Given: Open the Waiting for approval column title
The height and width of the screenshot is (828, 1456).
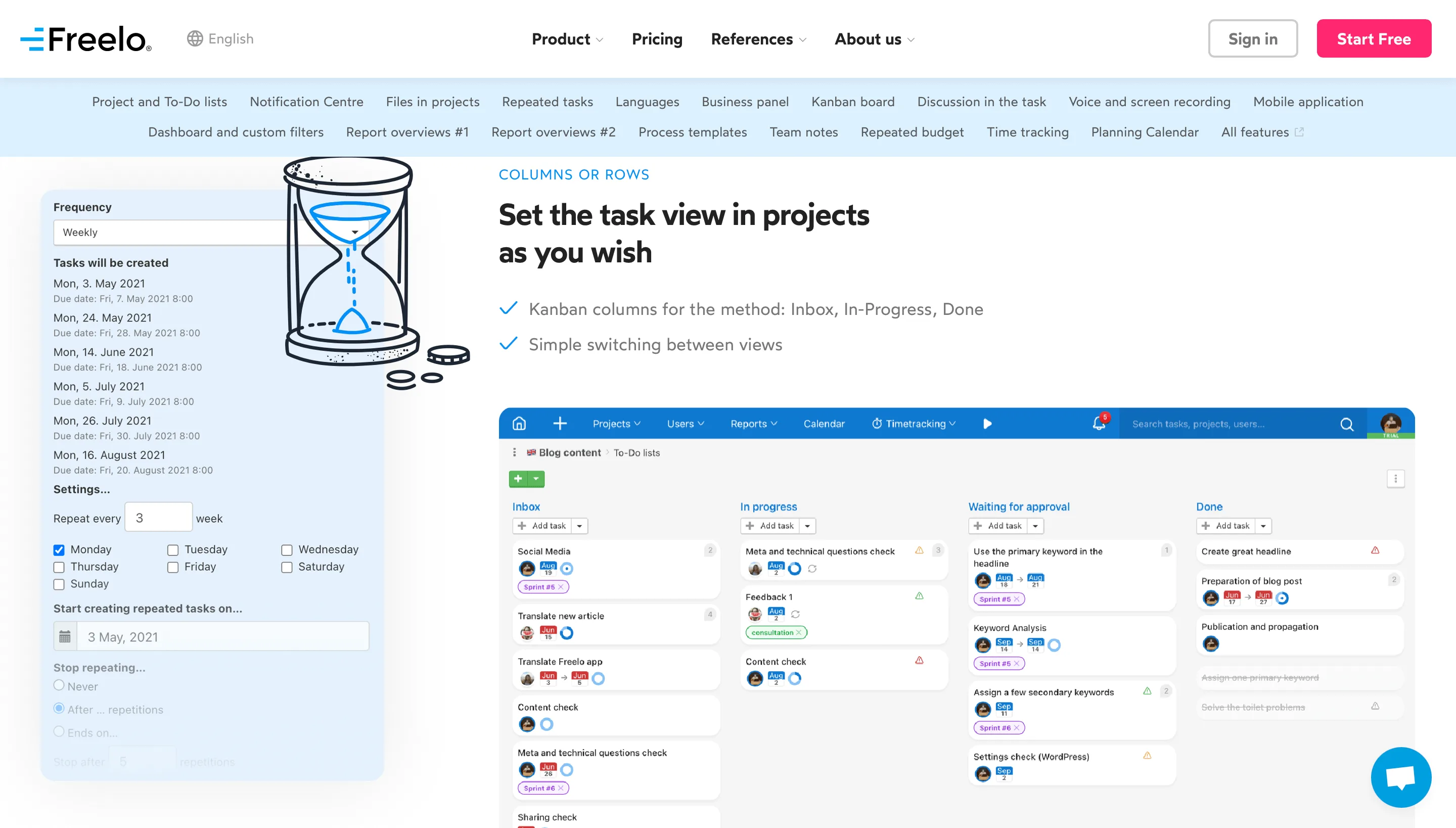Looking at the screenshot, I should [x=1019, y=507].
